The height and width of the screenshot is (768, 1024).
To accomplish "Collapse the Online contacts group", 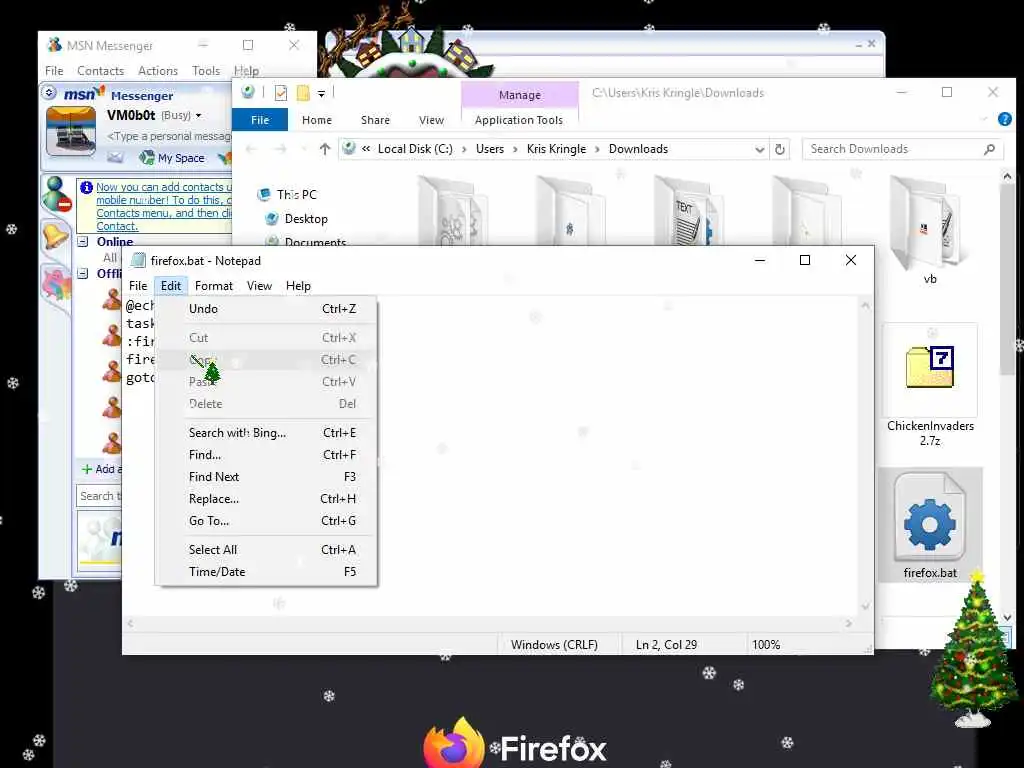I will pos(83,242).
